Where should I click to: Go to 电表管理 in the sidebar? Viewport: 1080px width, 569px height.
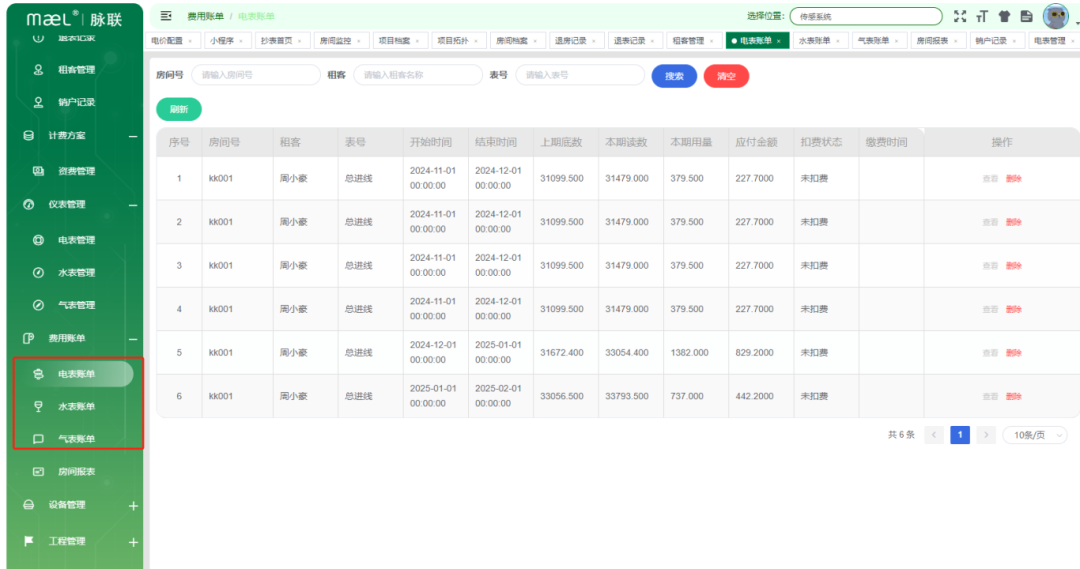click(76, 240)
